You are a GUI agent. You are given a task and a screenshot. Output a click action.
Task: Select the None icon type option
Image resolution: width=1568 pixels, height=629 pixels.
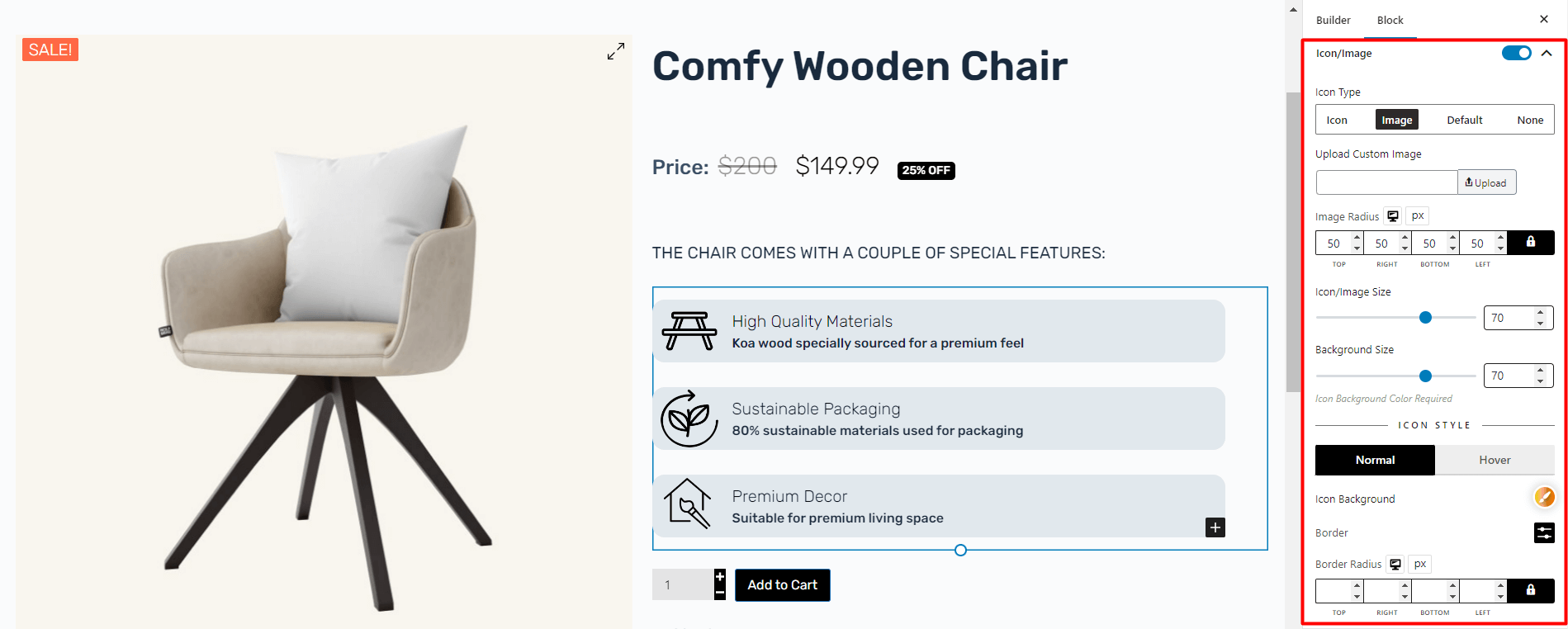pyautogui.click(x=1529, y=120)
